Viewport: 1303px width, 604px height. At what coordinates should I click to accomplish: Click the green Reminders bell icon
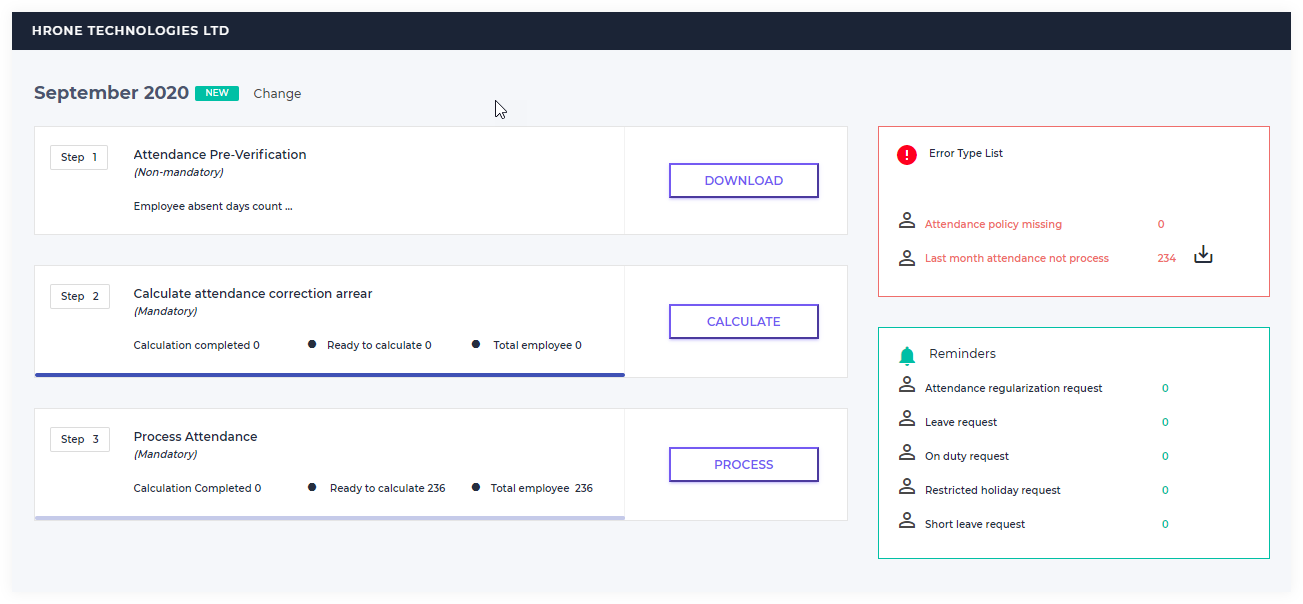(907, 355)
